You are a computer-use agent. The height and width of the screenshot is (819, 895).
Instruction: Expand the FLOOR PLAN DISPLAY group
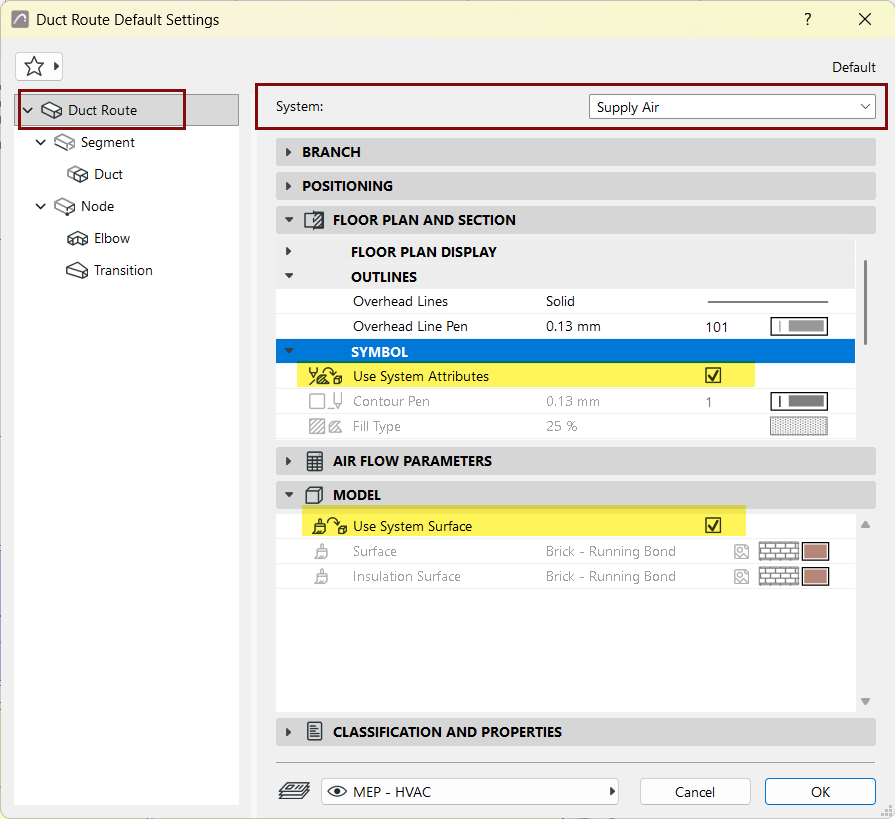click(x=288, y=252)
